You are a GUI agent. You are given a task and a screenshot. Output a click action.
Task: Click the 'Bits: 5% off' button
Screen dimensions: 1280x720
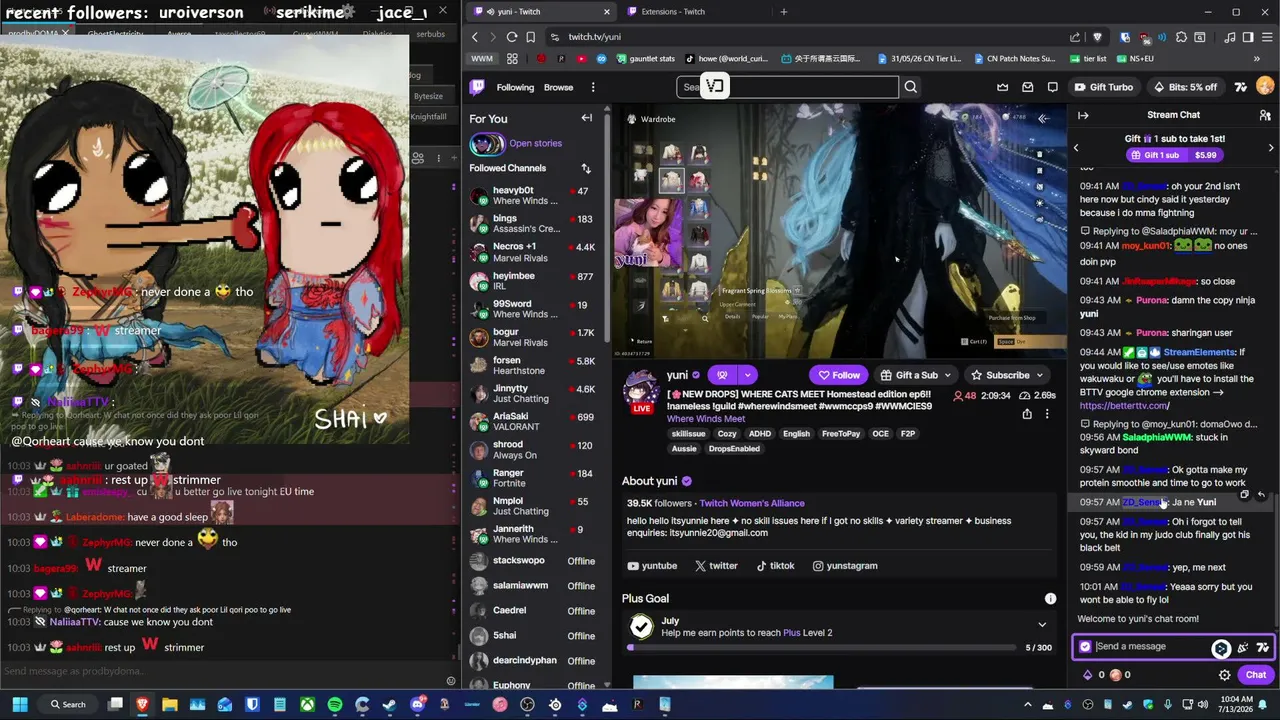[x=1186, y=87]
